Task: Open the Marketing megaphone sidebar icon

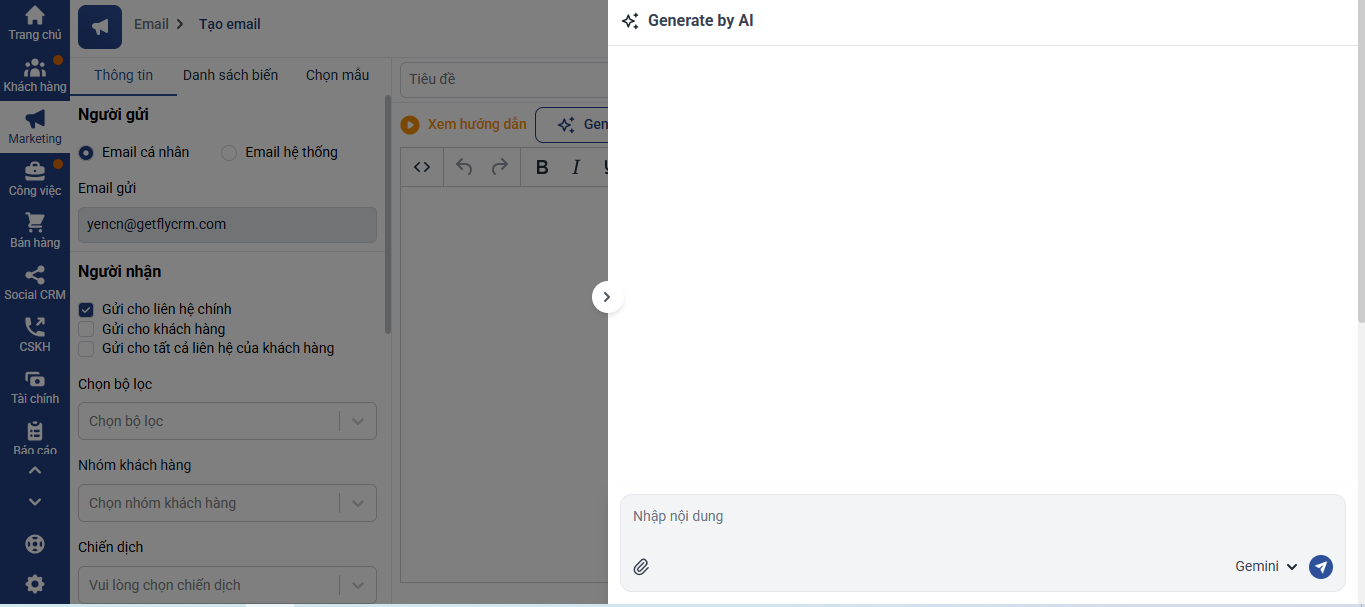Action: tap(35, 126)
